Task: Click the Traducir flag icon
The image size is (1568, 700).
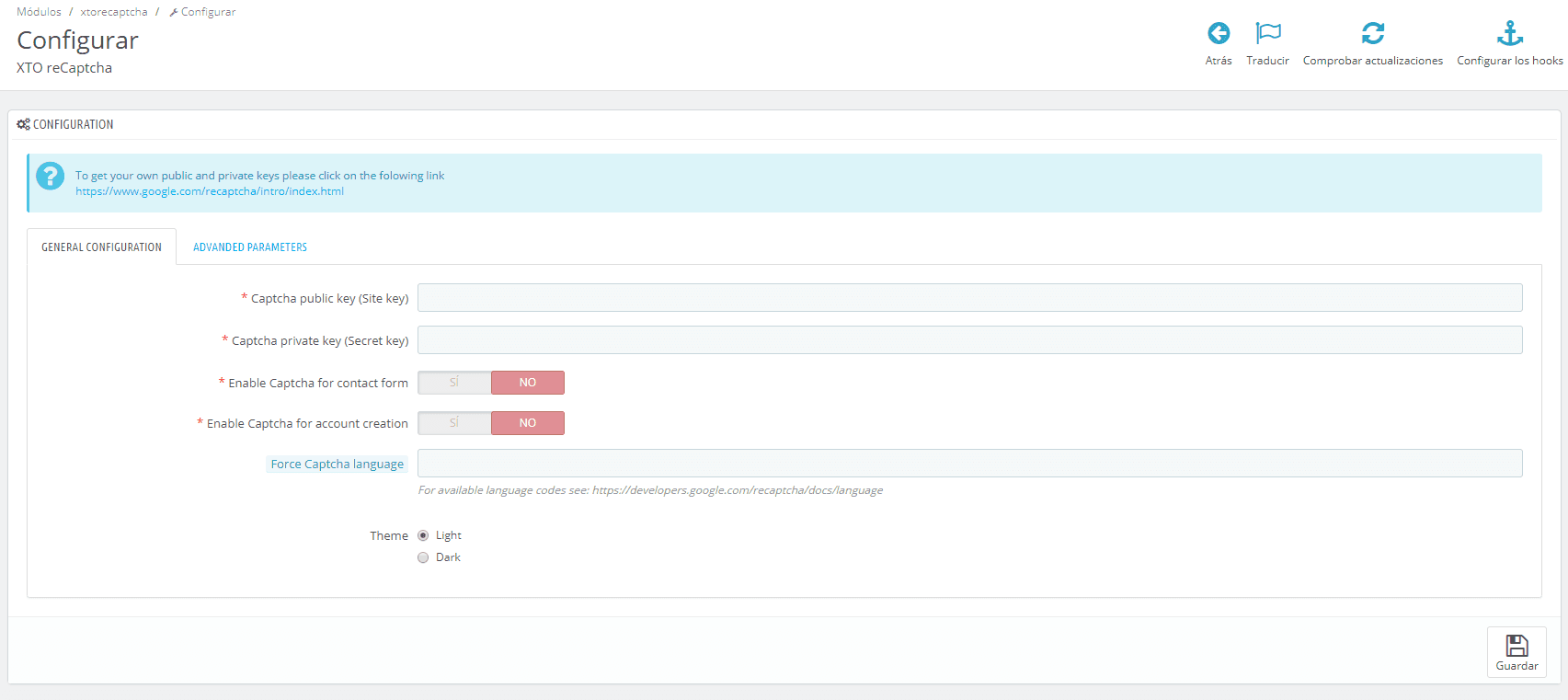Action: tap(1267, 34)
